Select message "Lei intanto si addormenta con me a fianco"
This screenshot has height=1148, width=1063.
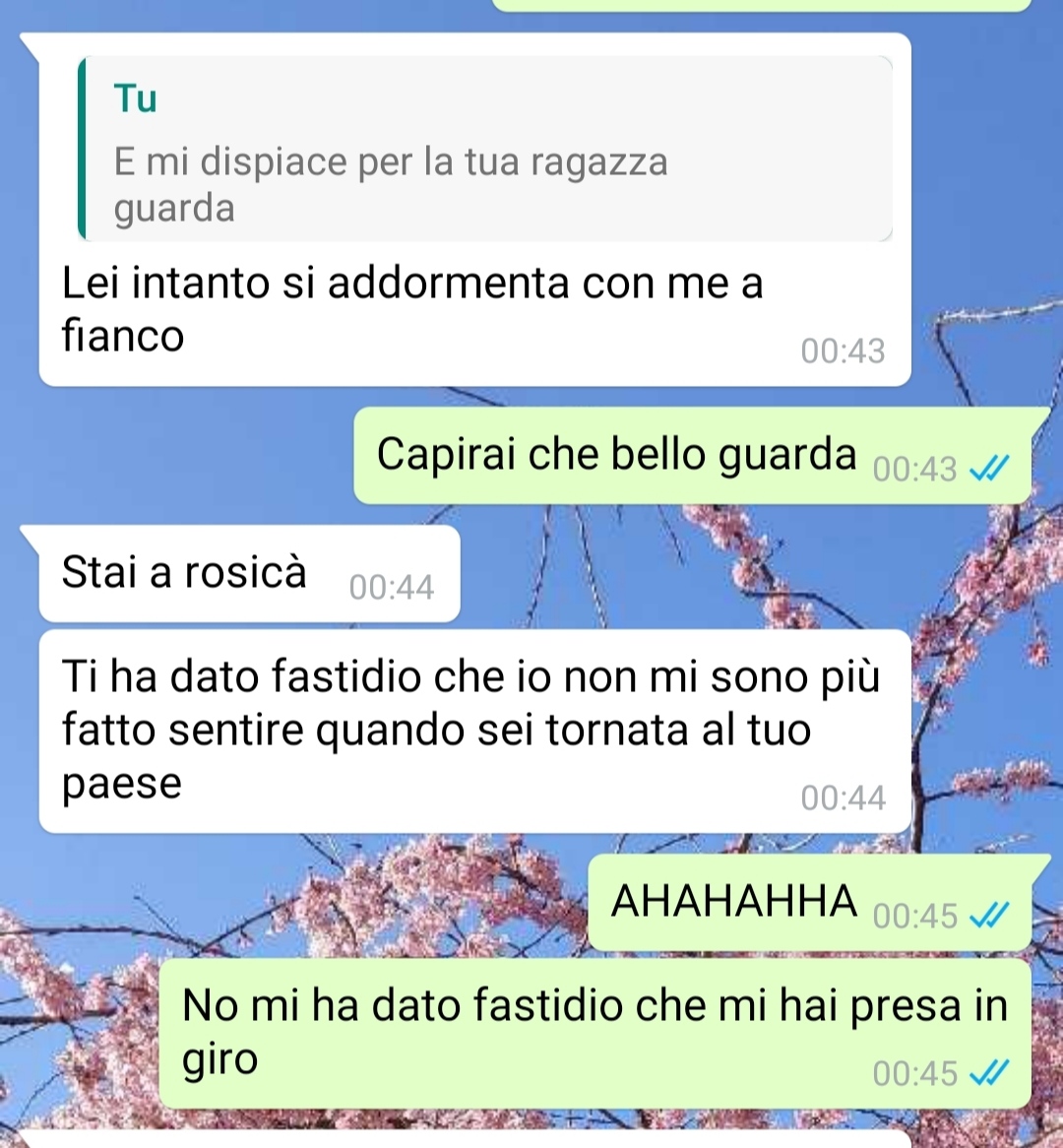pyautogui.click(x=412, y=309)
